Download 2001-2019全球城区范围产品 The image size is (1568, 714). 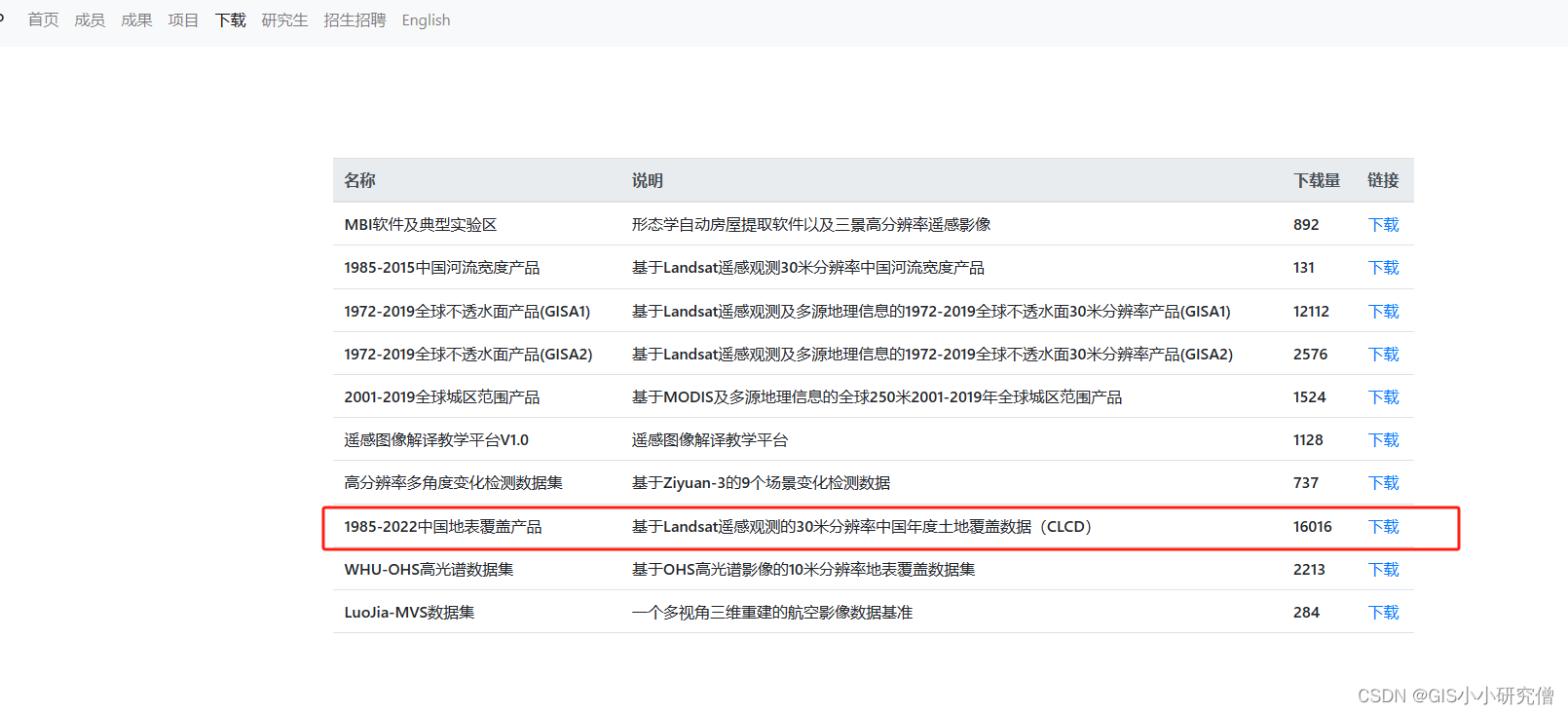1383,397
